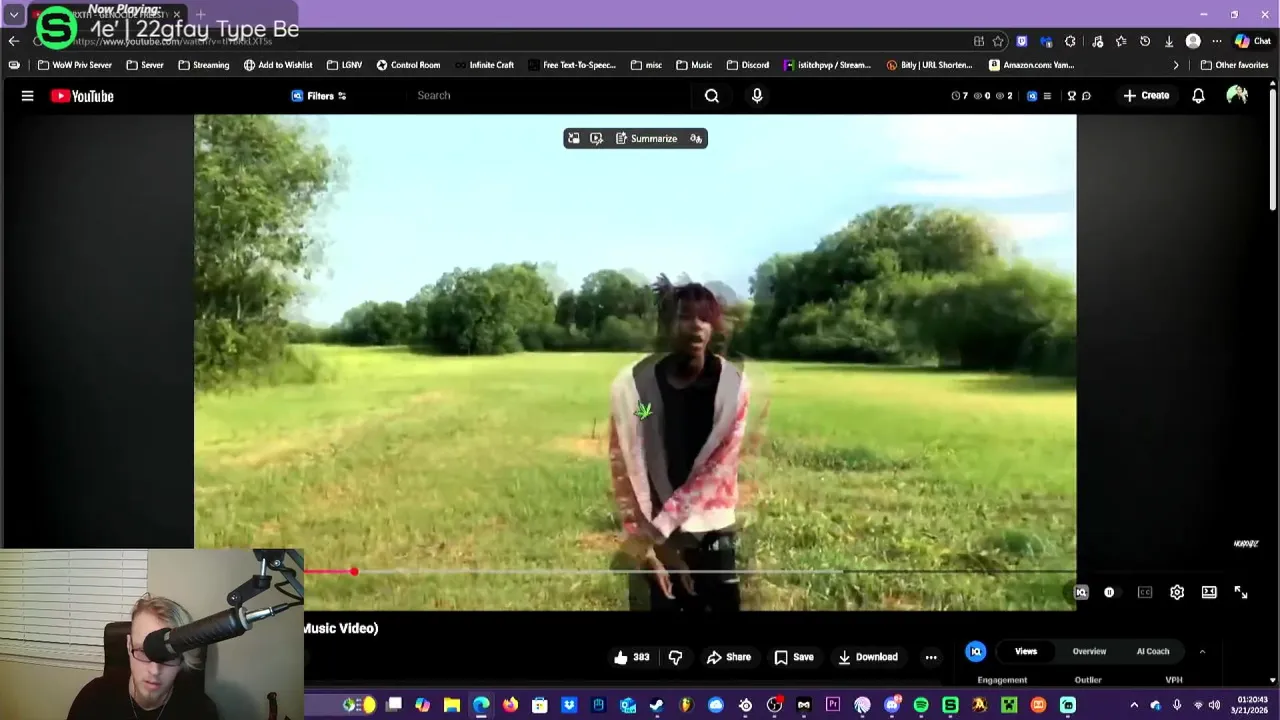The height and width of the screenshot is (720, 1280).
Task: Open the Streaming bookmarks folder
Action: click(x=204, y=65)
